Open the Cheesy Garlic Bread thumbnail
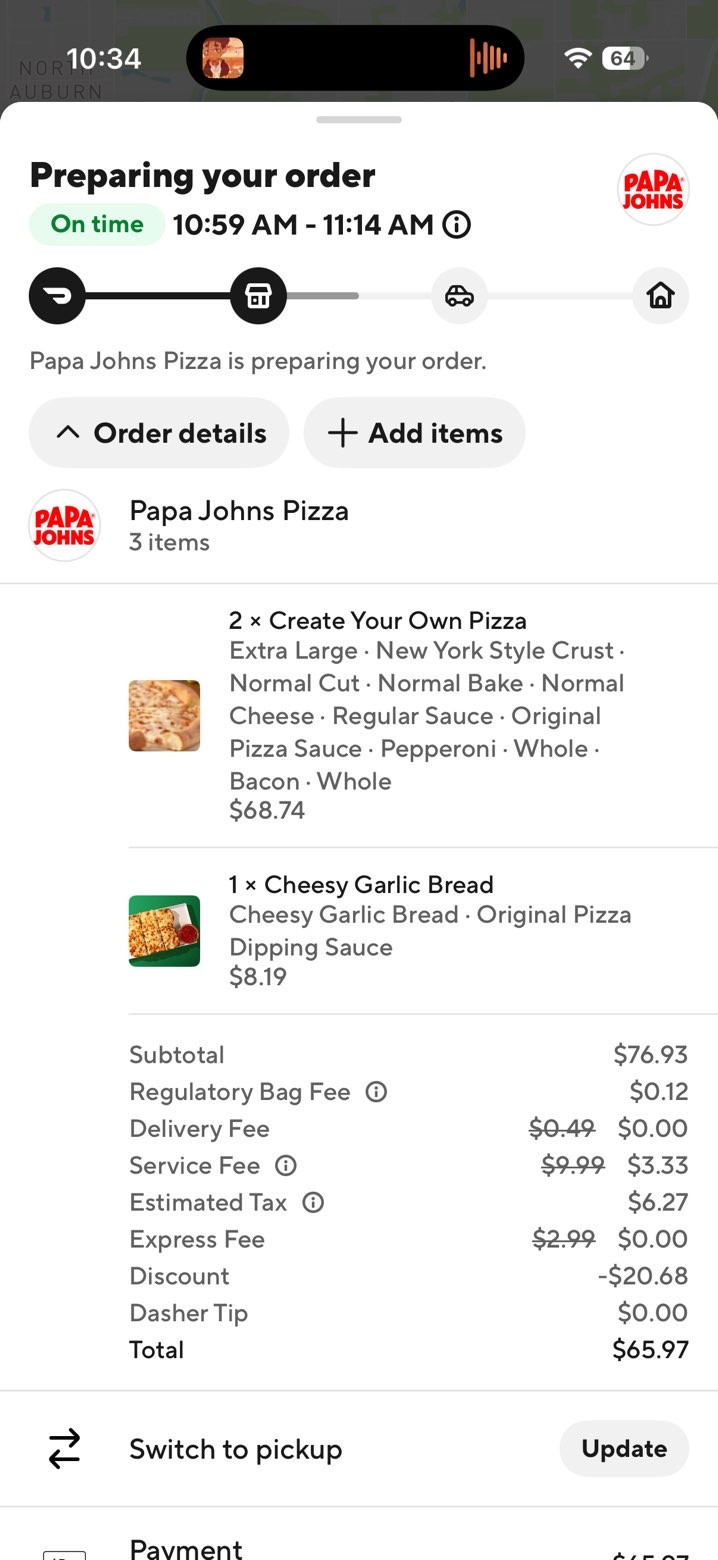718x1560 pixels. click(164, 931)
